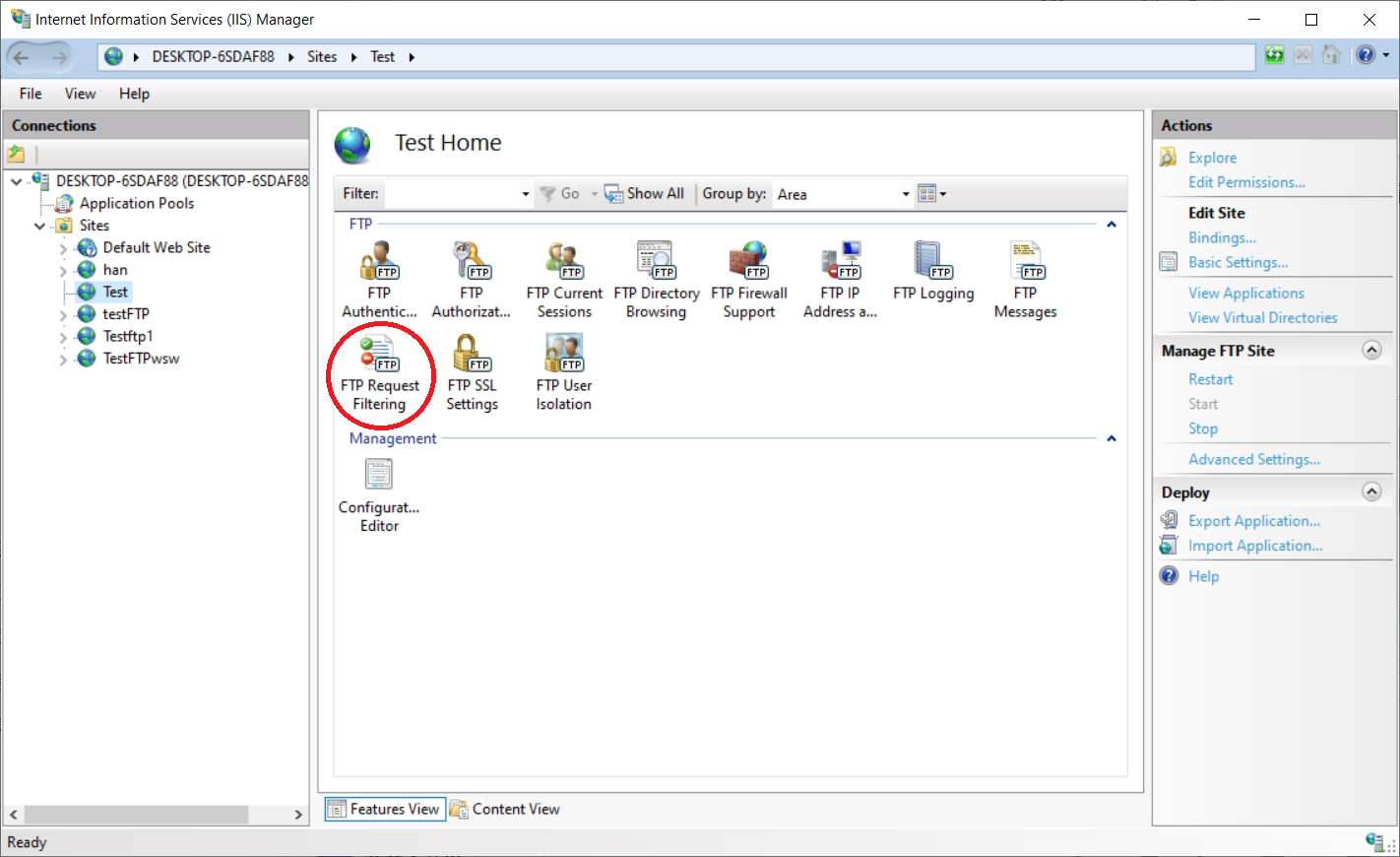Click the Help icon in Actions pane
The height and width of the screenshot is (857, 1400).
click(1169, 576)
